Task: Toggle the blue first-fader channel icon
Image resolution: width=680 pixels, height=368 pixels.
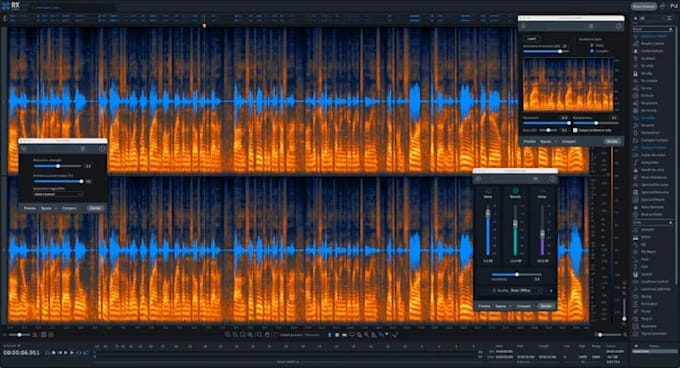Action: [487, 191]
